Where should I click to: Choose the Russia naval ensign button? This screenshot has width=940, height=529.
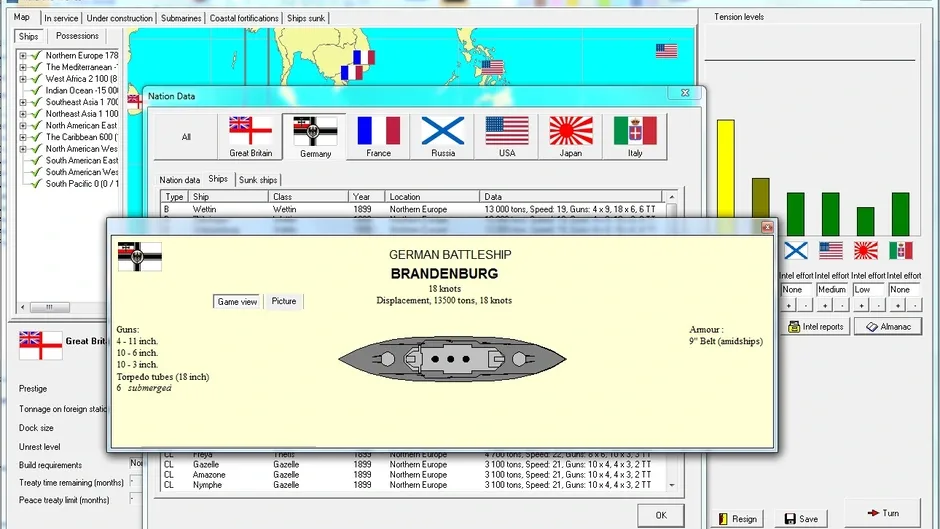442,137
